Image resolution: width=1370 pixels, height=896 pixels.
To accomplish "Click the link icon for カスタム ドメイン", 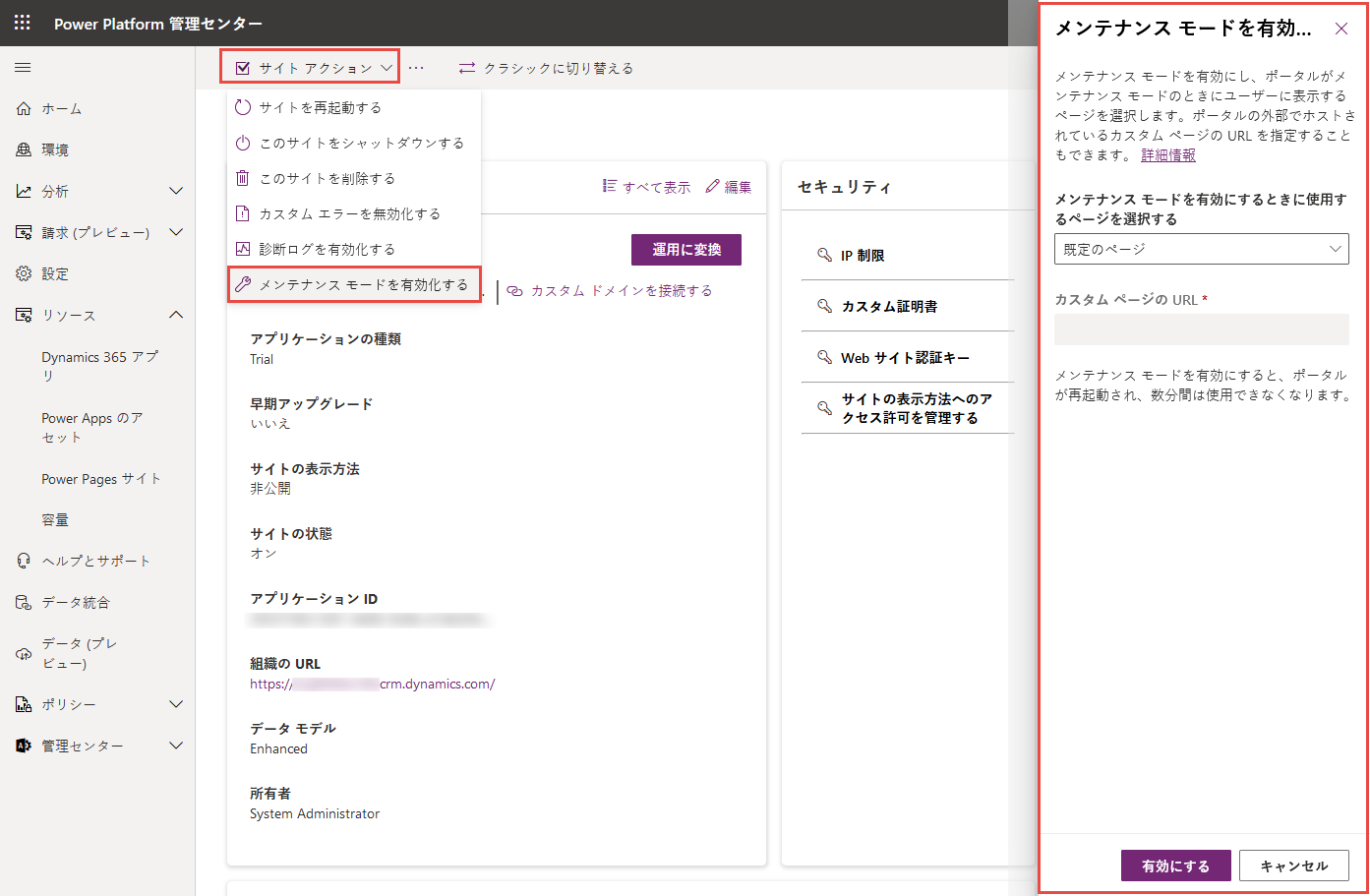I will pos(514,291).
